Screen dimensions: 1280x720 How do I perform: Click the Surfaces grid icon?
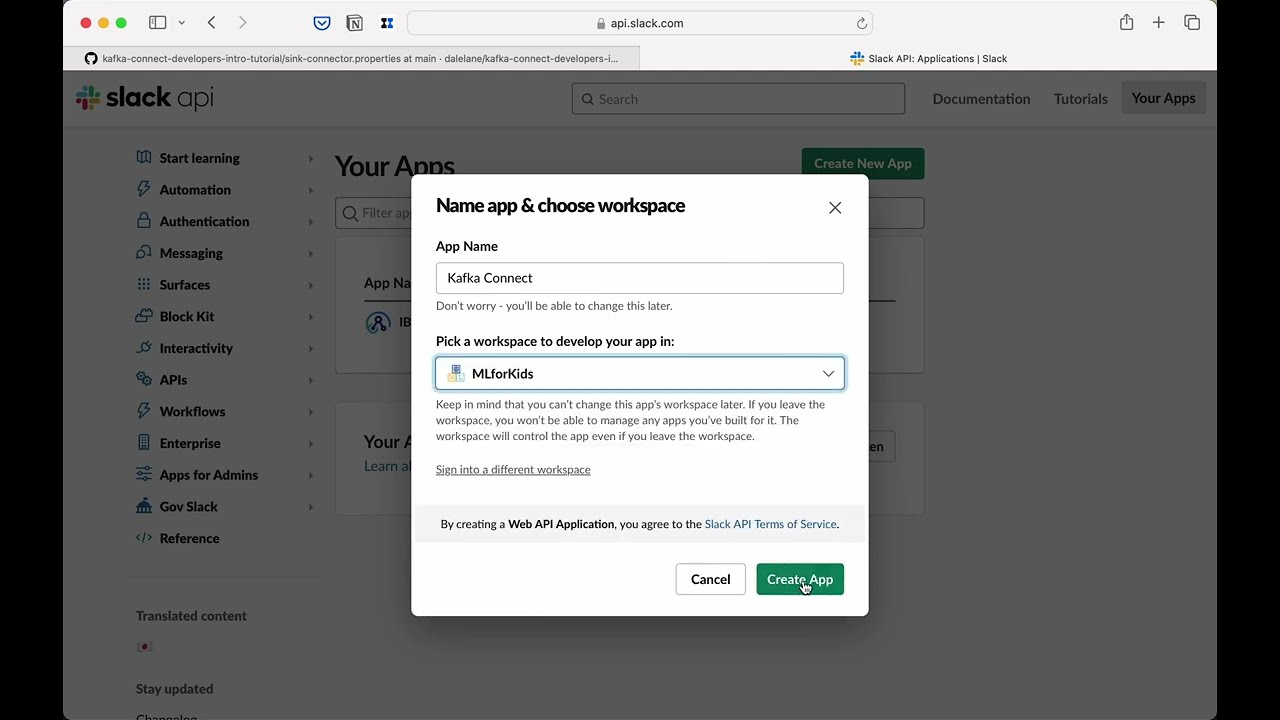[x=144, y=284]
